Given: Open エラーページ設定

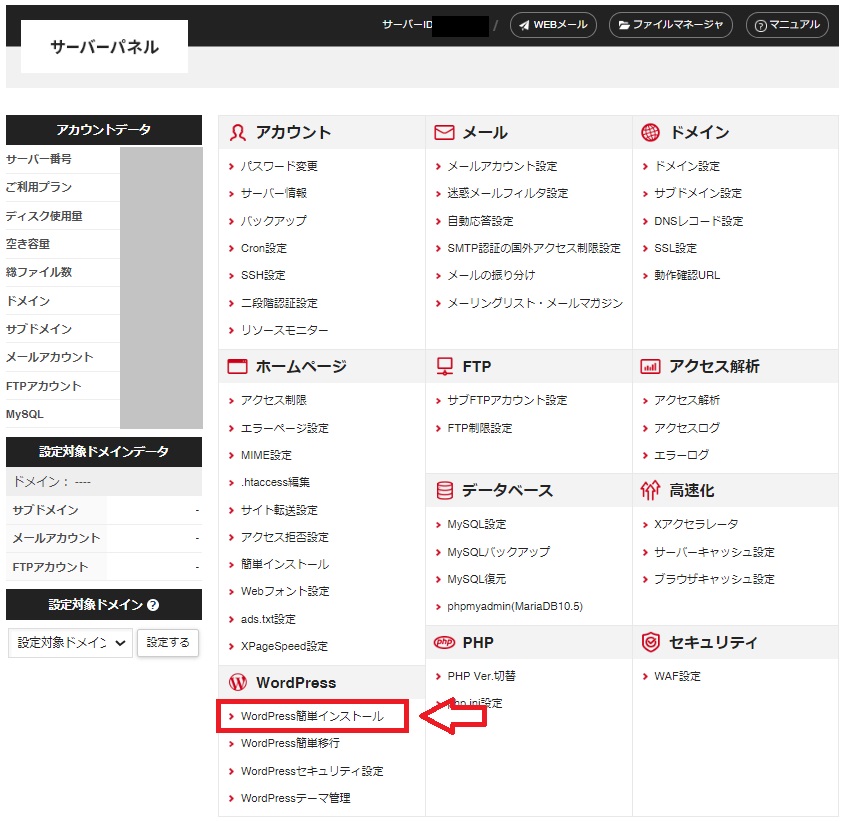Looking at the screenshot, I should point(285,428).
